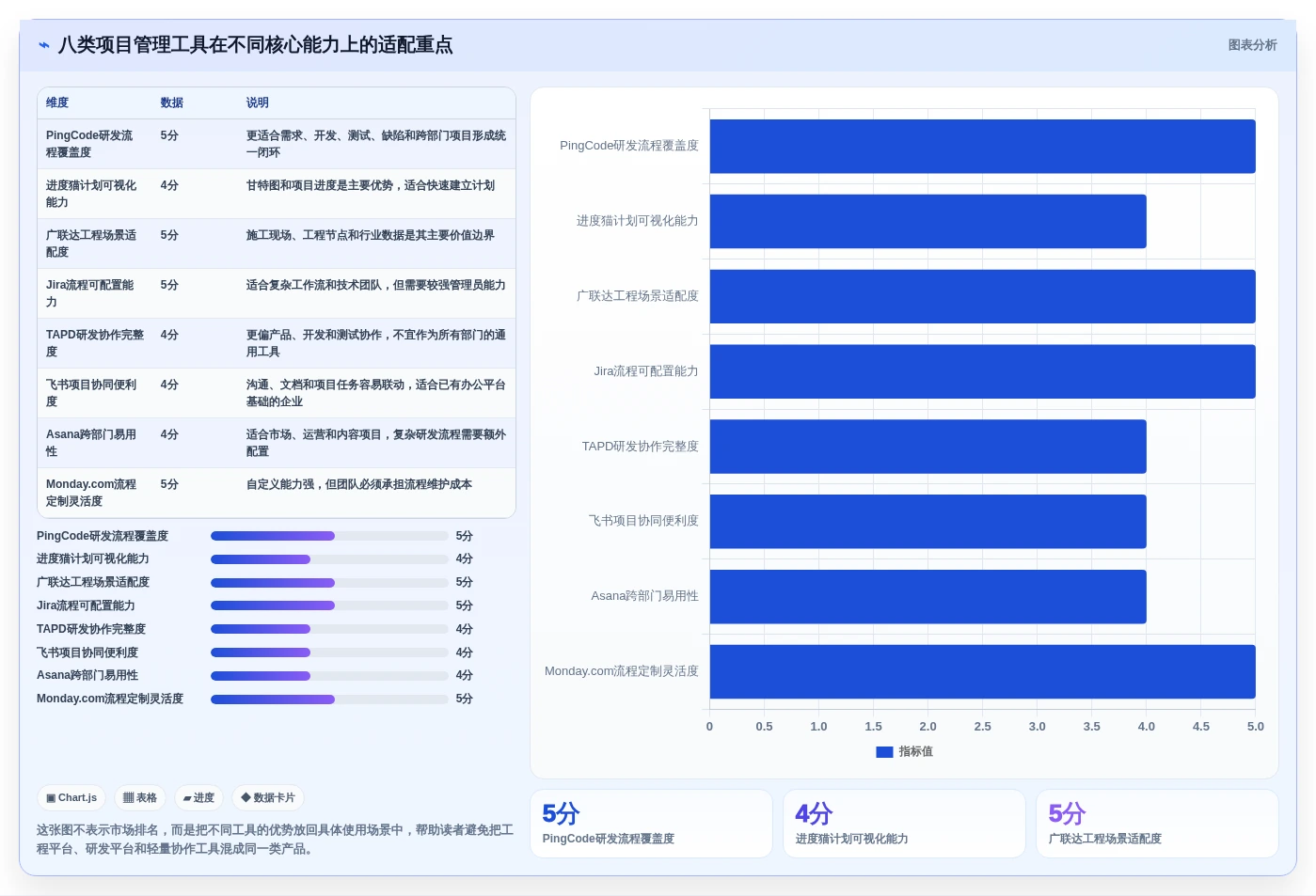
Task: Select the 表格 tag chip
Action: tap(140, 798)
